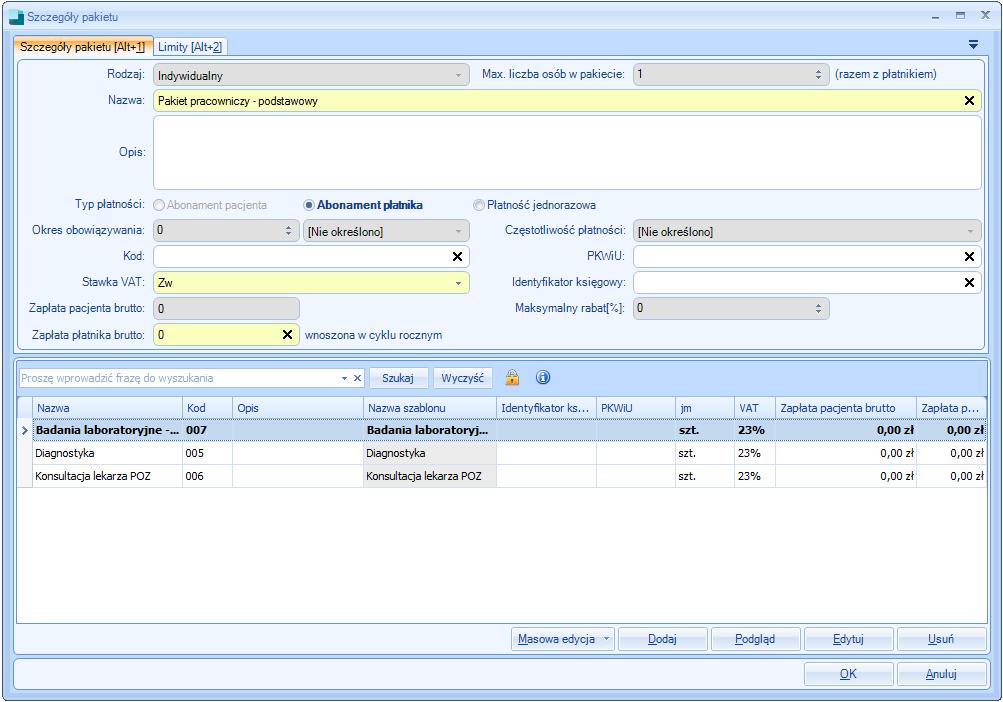Click code cell 006
This screenshot has width=1003, height=702.
coord(207,476)
